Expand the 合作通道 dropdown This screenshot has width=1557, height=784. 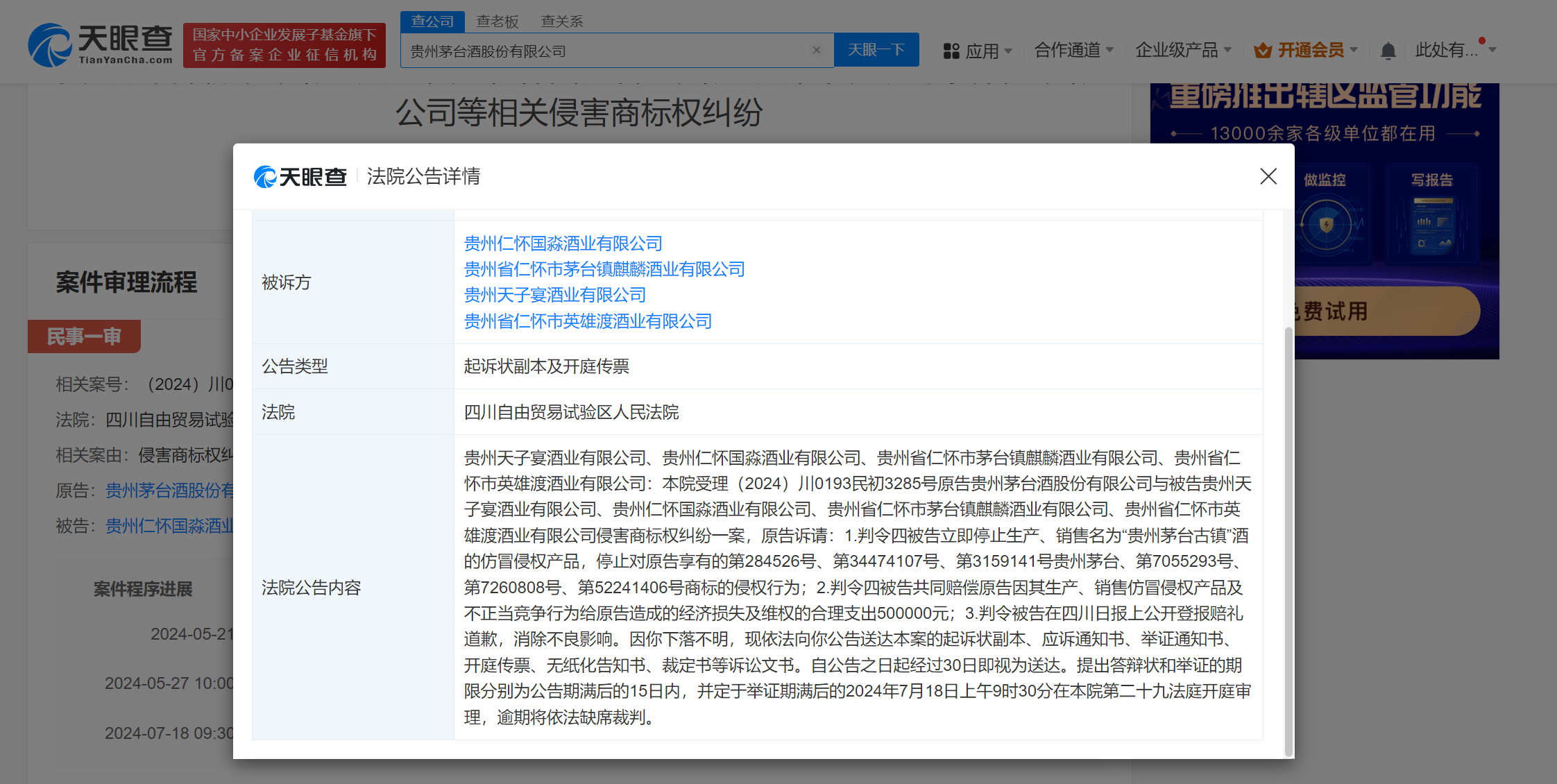tap(1073, 50)
